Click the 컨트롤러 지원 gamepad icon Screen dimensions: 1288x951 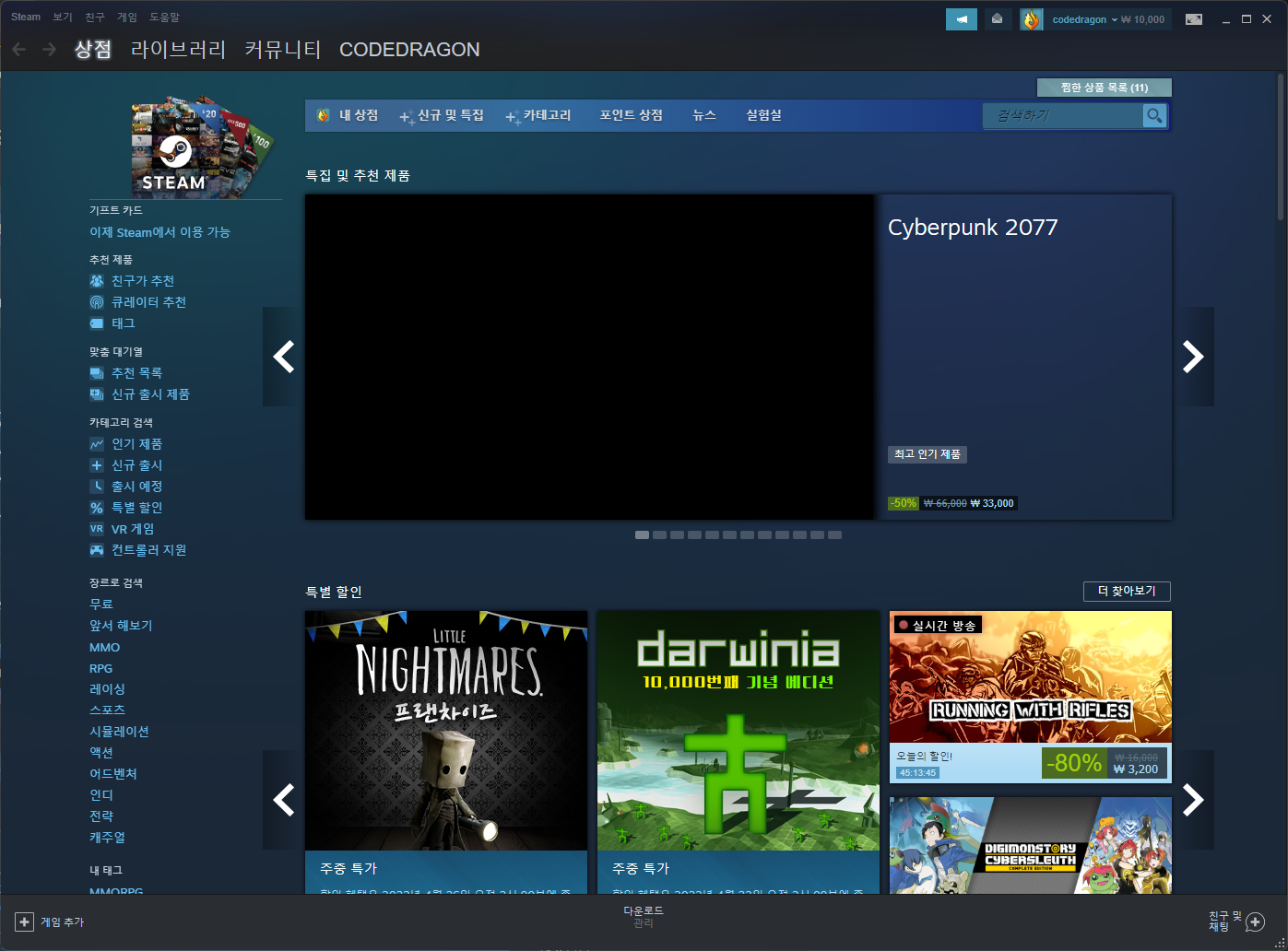click(x=97, y=550)
